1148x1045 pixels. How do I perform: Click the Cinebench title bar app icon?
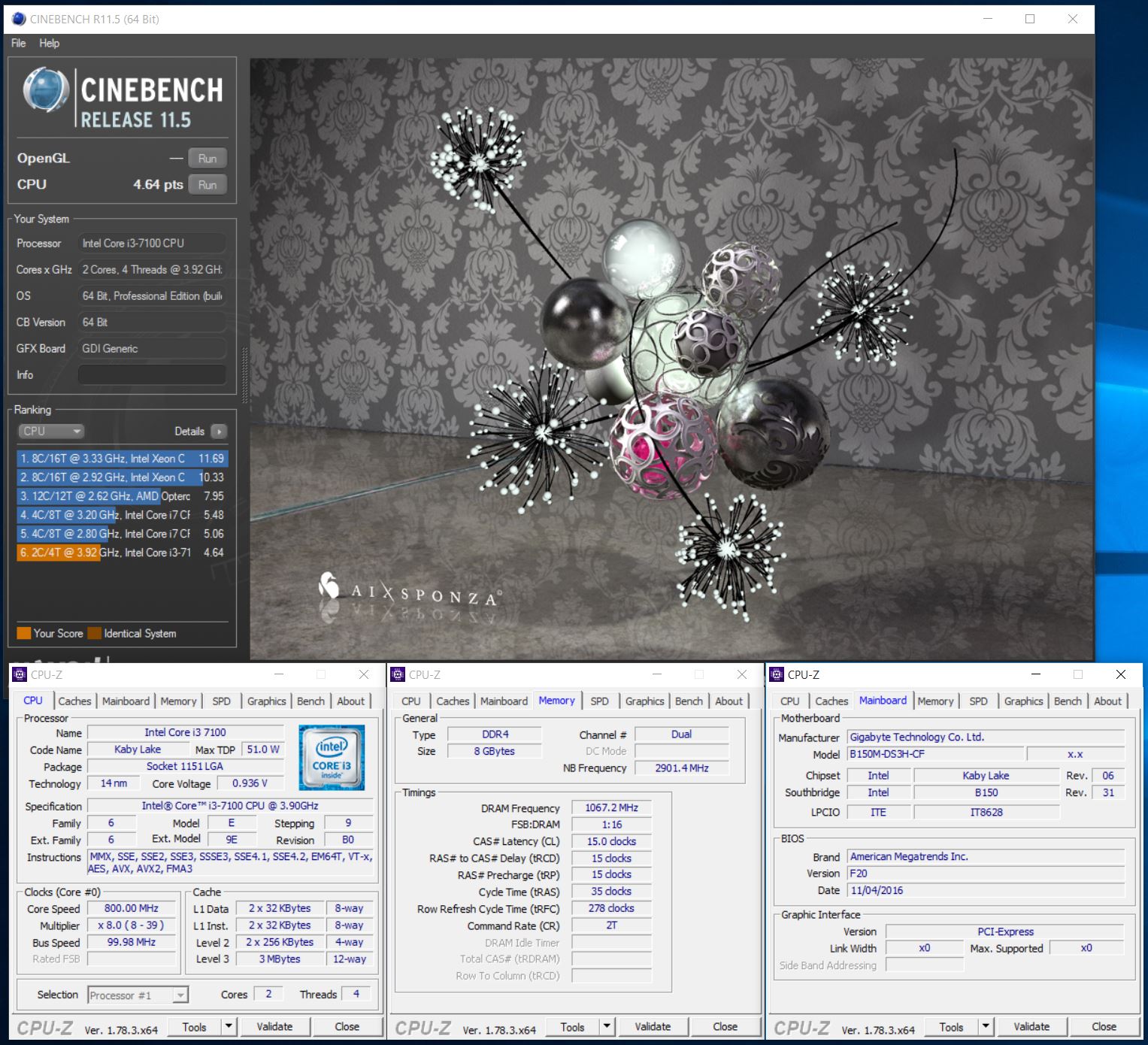(19, 19)
